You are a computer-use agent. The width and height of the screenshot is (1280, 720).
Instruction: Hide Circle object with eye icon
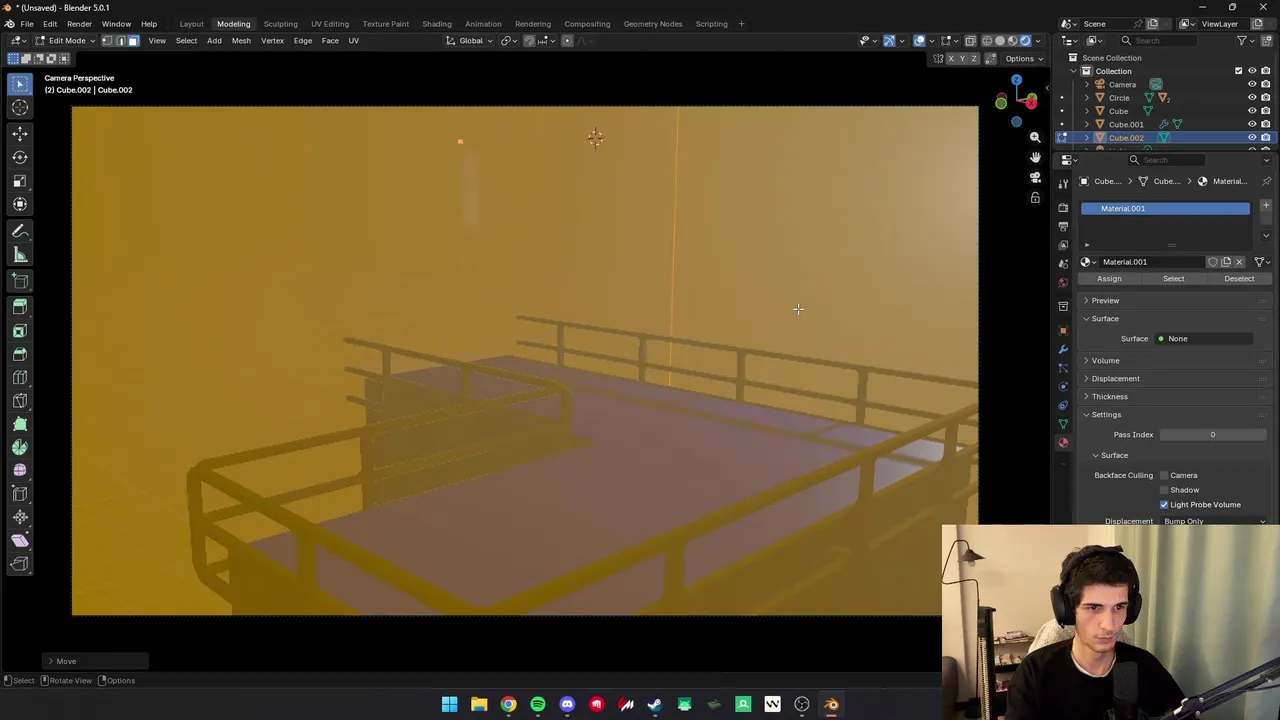click(x=1252, y=98)
